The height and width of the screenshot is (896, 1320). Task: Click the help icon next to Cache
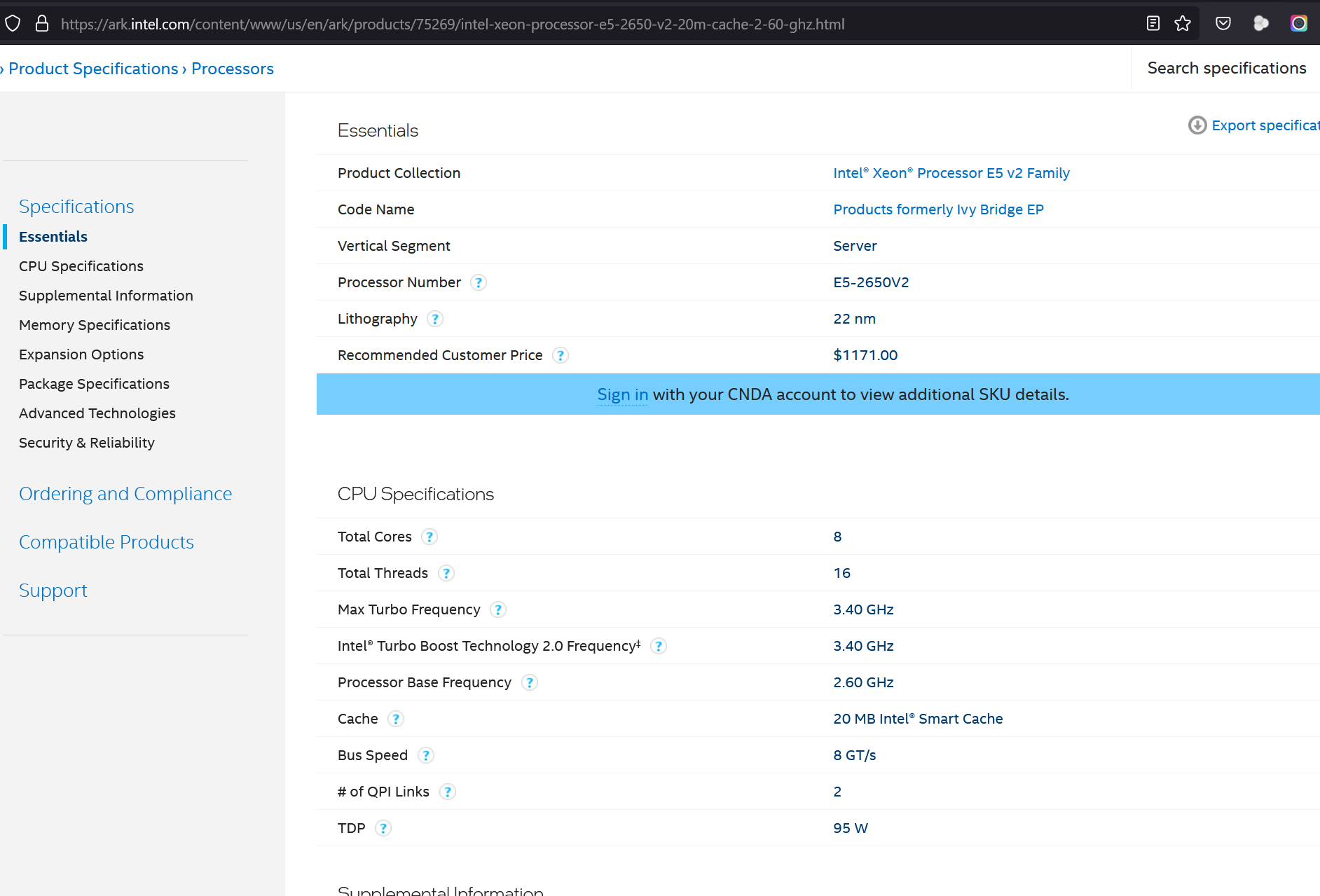click(x=396, y=719)
